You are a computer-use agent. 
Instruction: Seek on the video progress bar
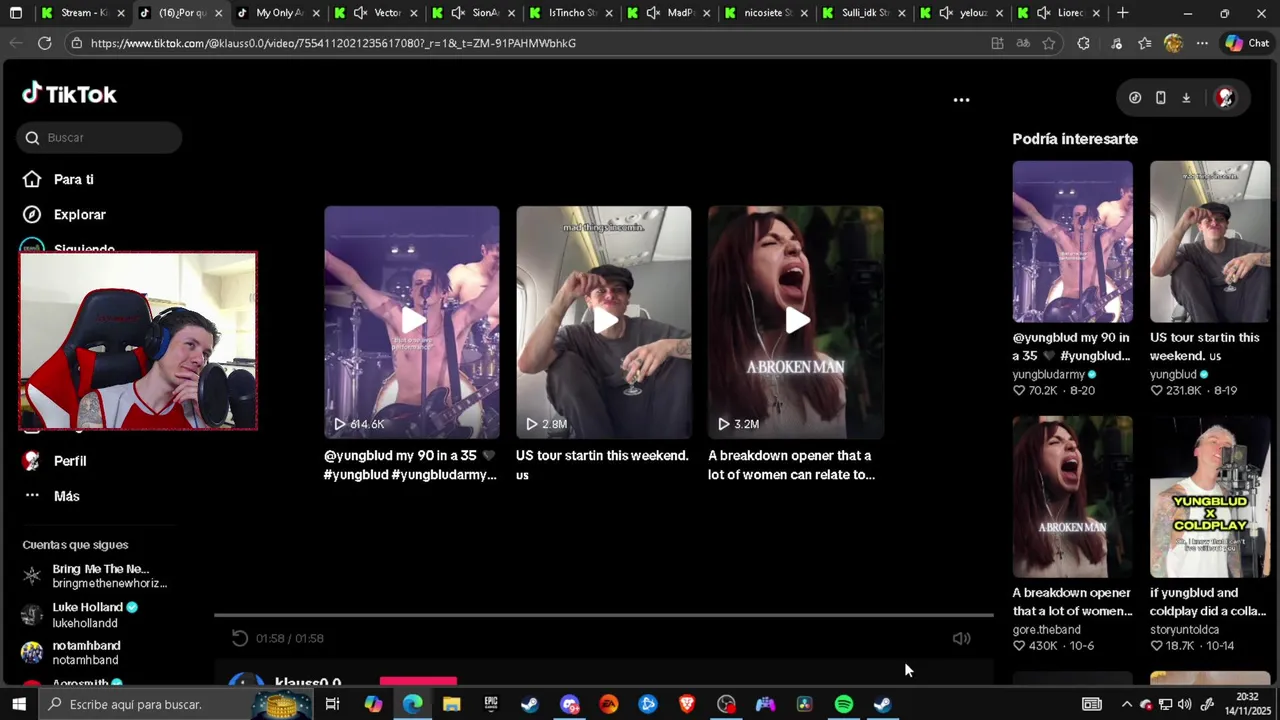pos(604,615)
